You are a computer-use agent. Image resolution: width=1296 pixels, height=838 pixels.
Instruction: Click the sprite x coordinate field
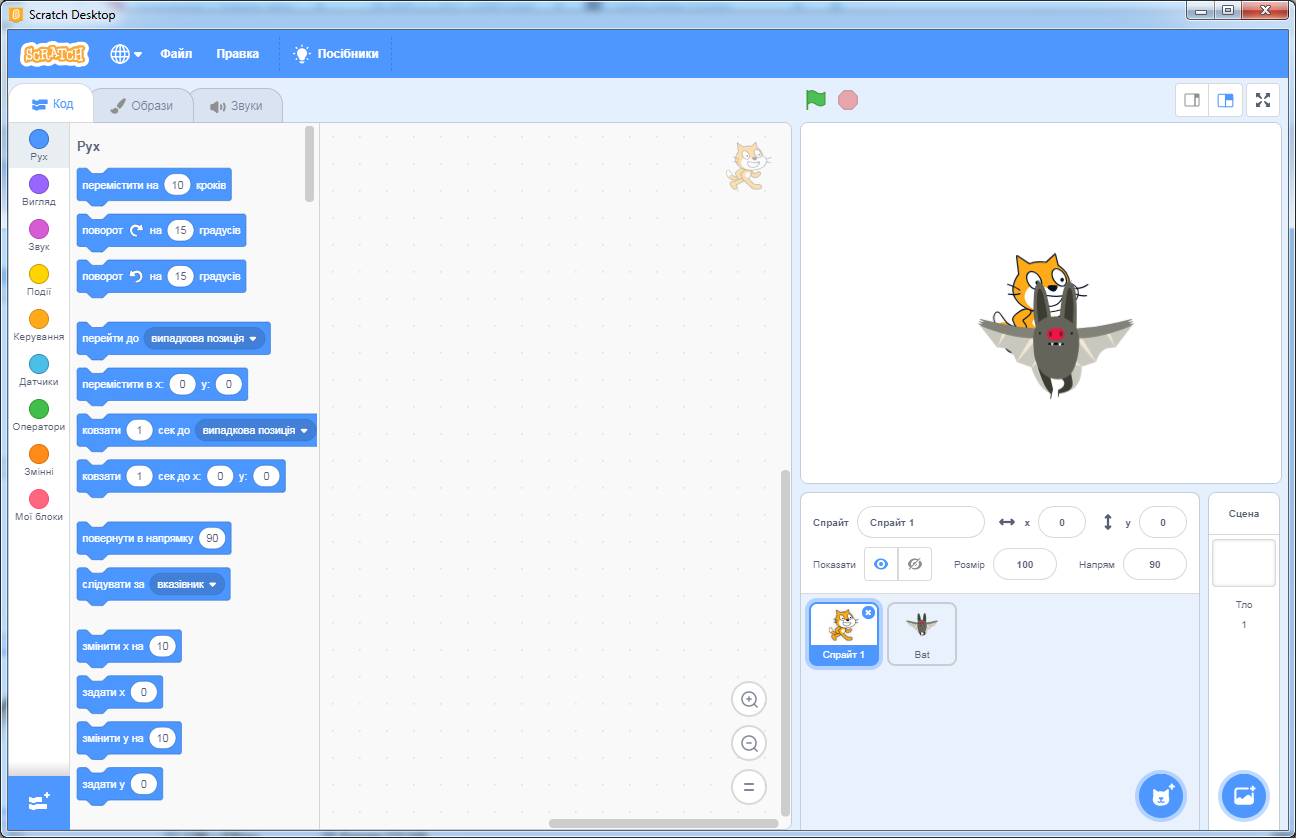(1062, 522)
